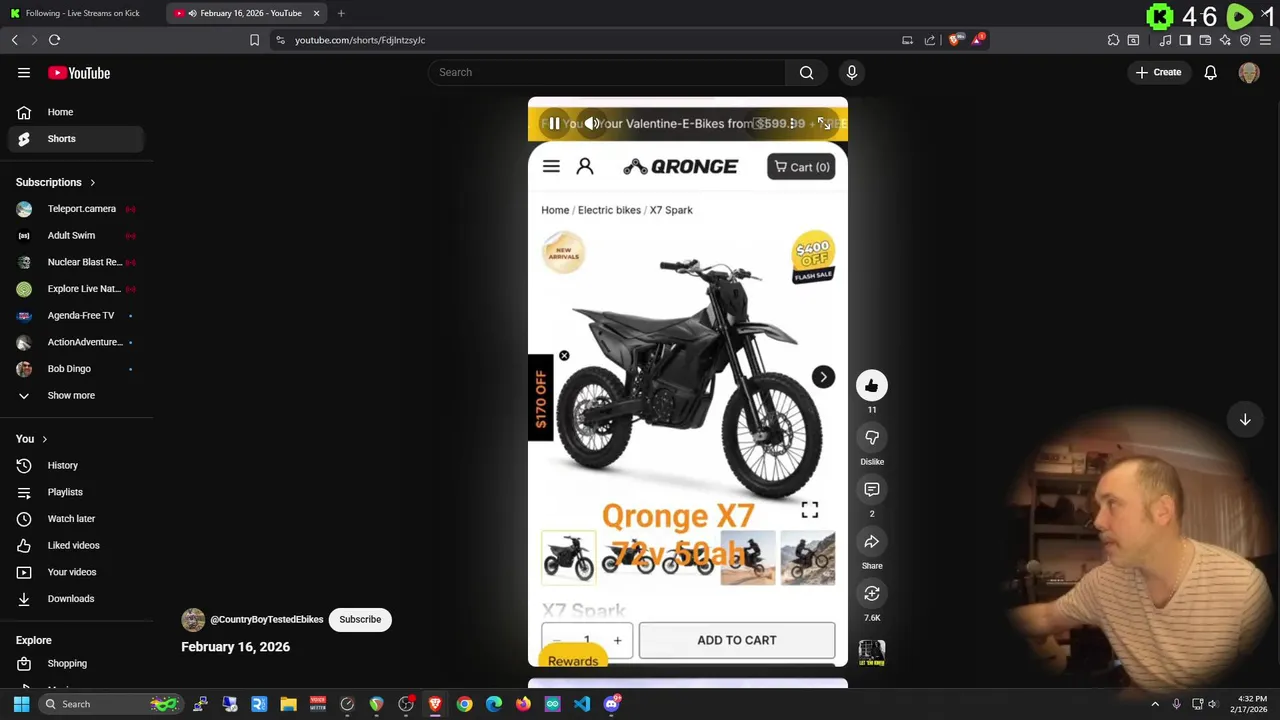The width and height of the screenshot is (1280, 720).
Task: Like this Short with thumbs up
Action: [x=872, y=385]
